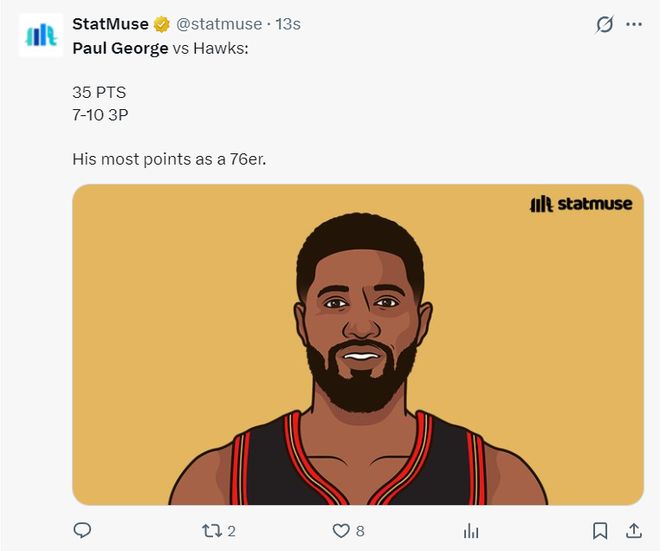Screen dimensions: 660x551
Task: Toggle repost with the arrows icon
Action: tap(212, 530)
